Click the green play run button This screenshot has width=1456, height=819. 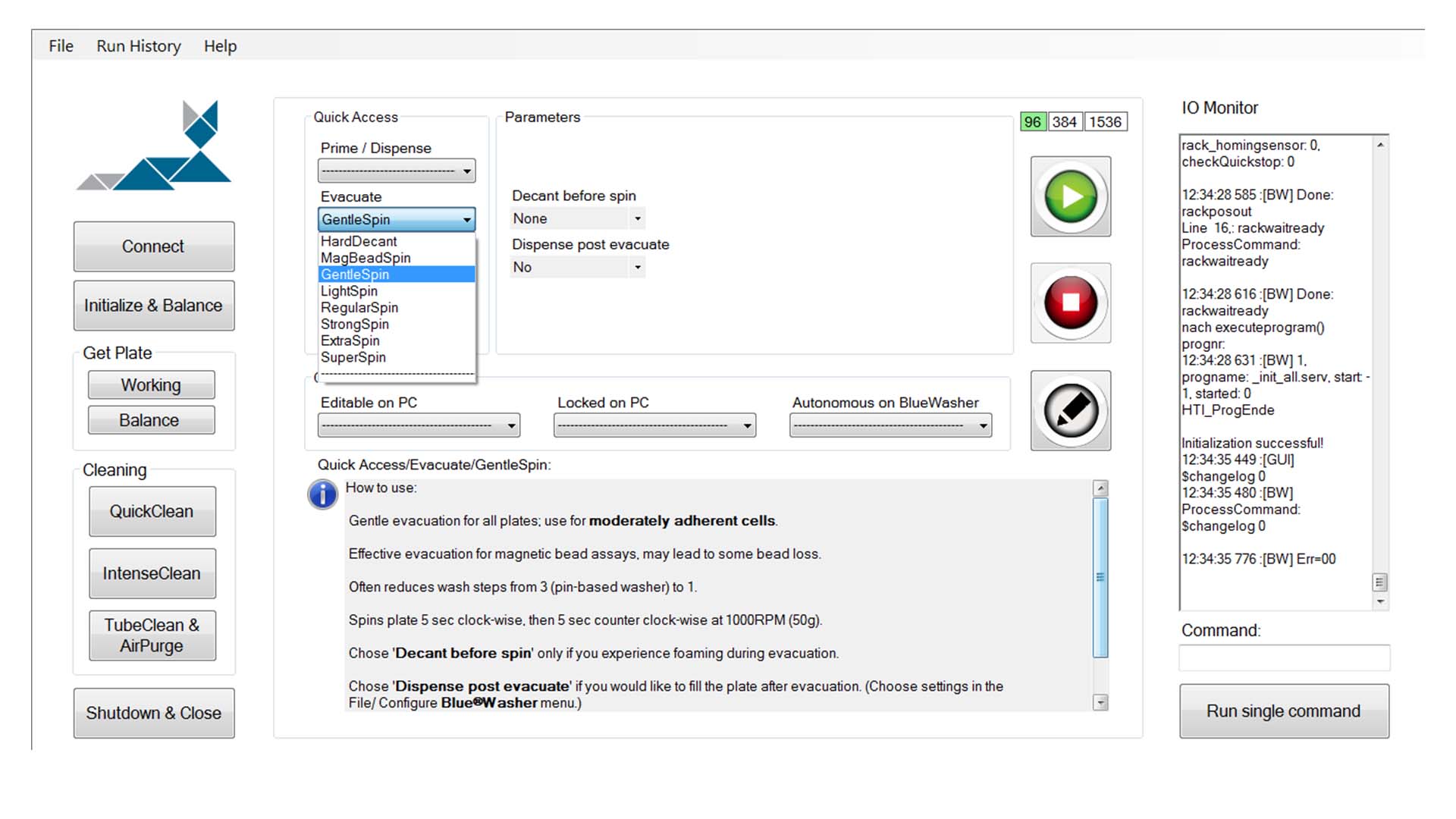[1070, 196]
